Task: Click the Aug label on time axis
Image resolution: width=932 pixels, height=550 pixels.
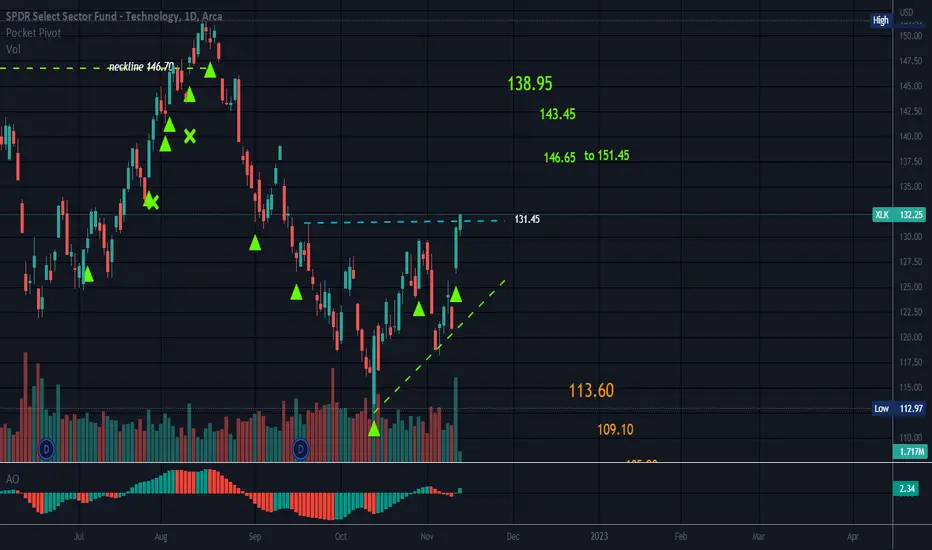Action: tap(160, 536)
